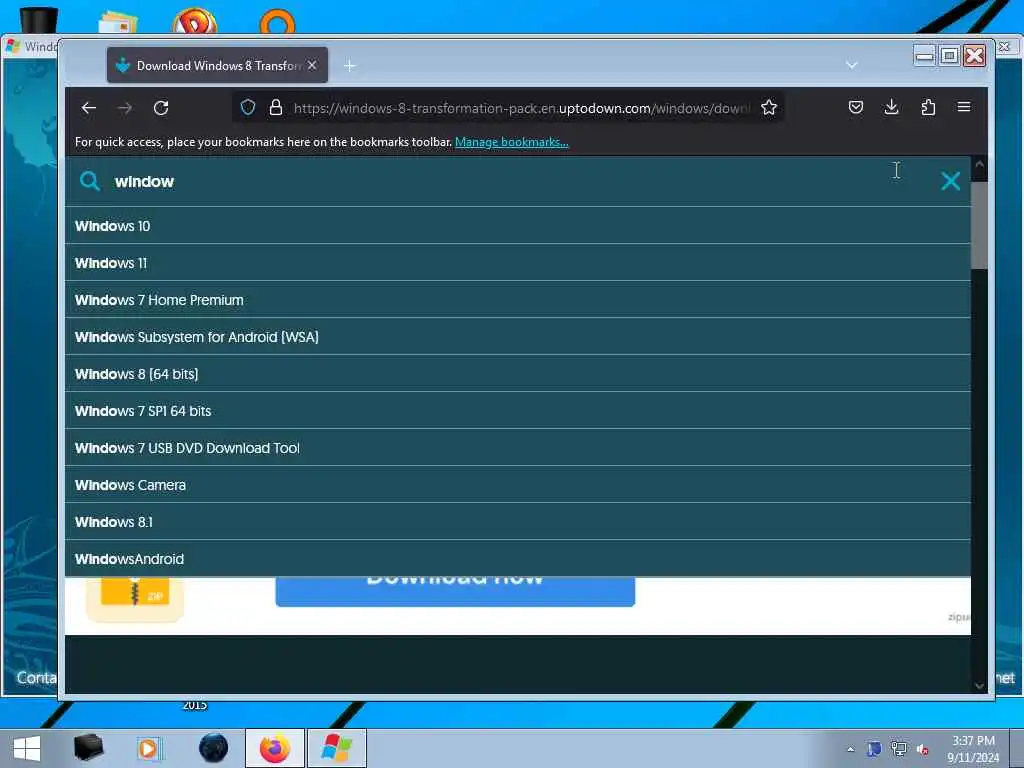This screenshot has height=768, width=1024.
Task: Open the Manage bookmarks link
Action: click(x=511, y=142)
